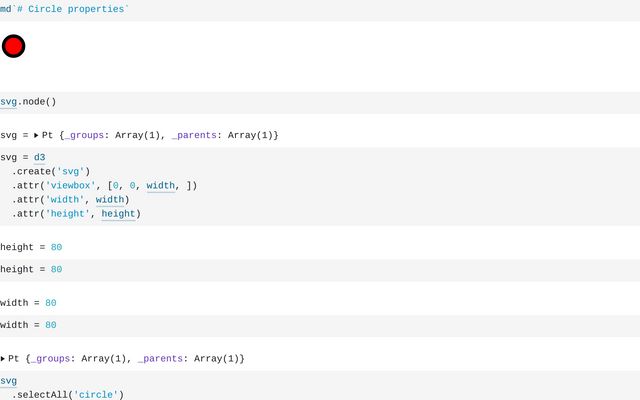Expand the unnamed Pt object near the bottom
The height and width of the screenshot is (400, 640).
pyautogui.click(x=3, y=358)
